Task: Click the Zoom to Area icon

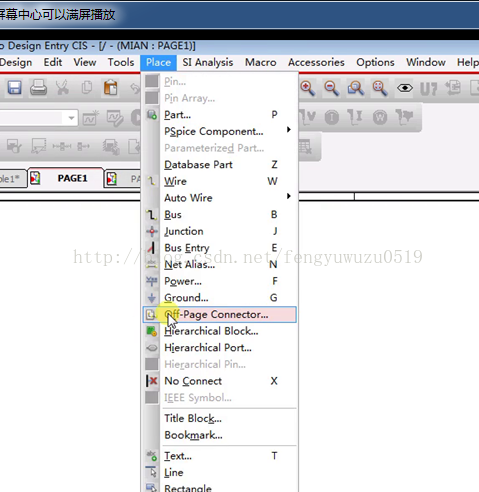Action: pyautogui.click(x=356, y=88)
